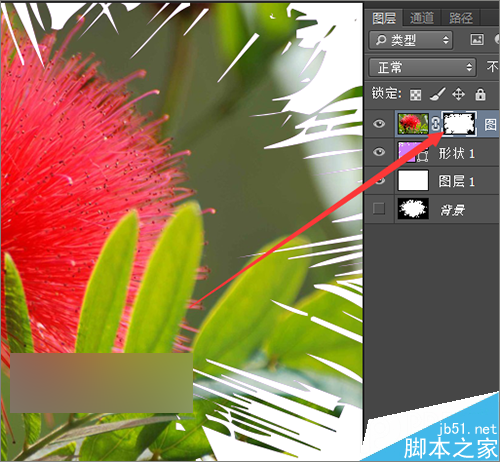Click the lock transparent pixels icon
Image resolution: width=500 pixels, height=462 pixels.
pyautogui.click(x=415, y=95)
